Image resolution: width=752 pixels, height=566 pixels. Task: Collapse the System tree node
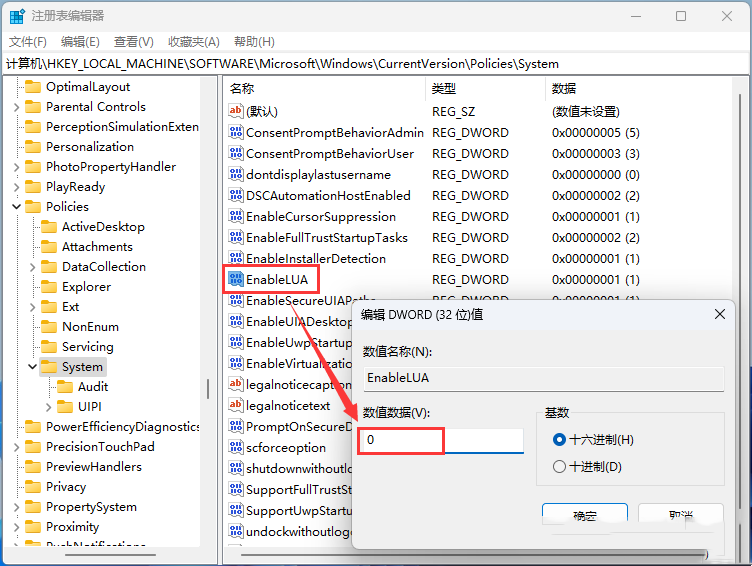point(33,367)
